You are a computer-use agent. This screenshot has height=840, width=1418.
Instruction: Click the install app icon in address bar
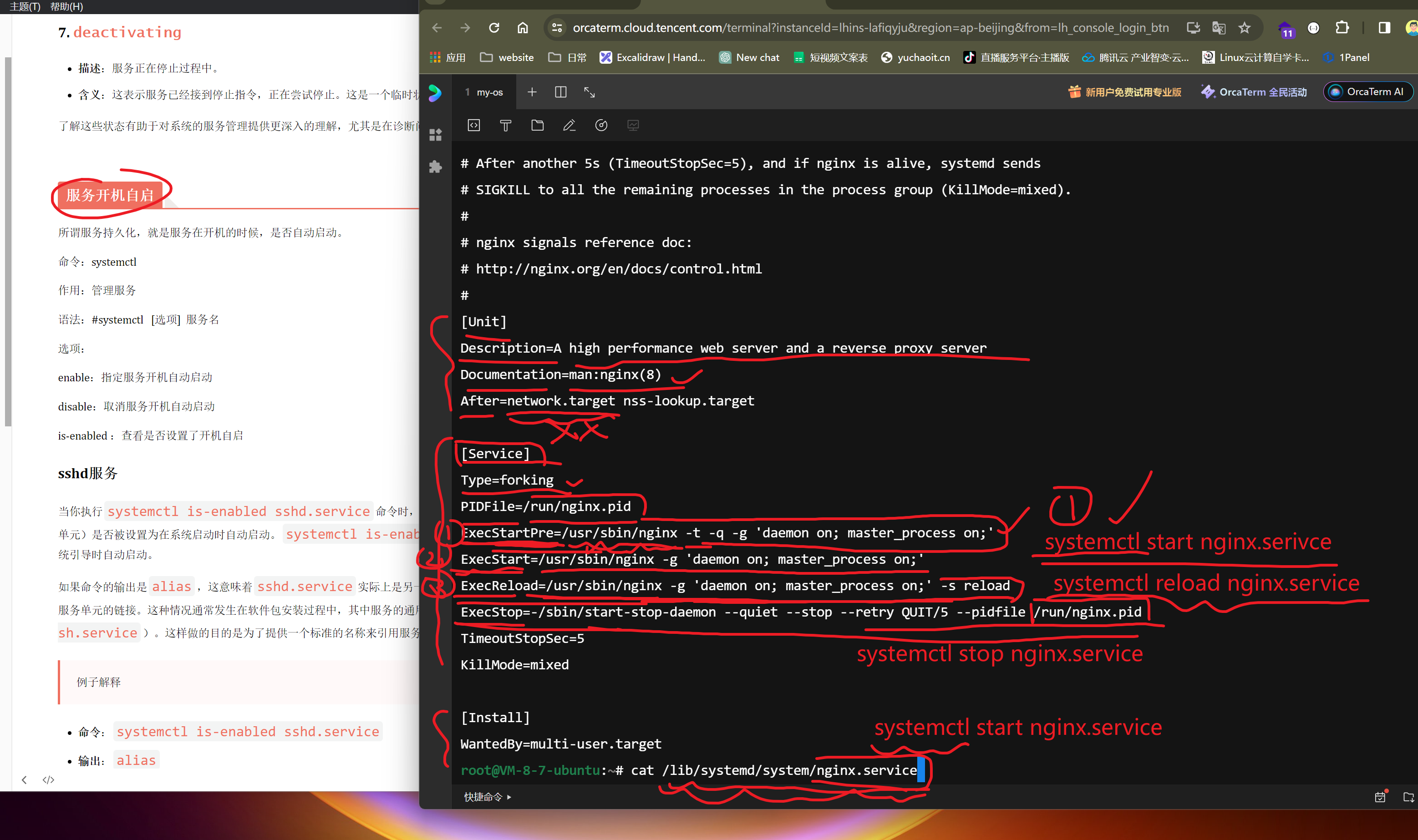pos(1193,28)
